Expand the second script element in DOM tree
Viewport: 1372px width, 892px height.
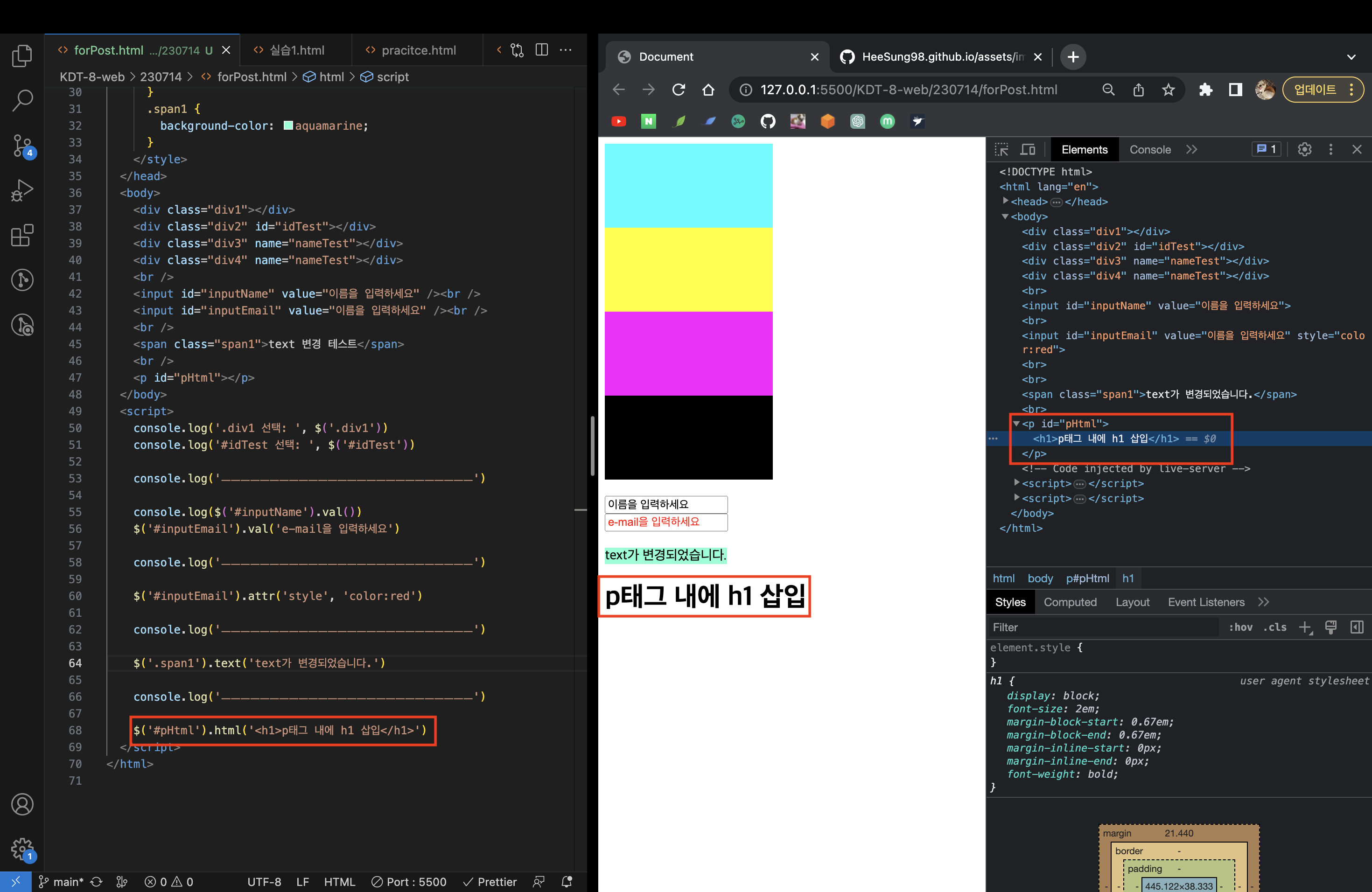coord(1017,498)
